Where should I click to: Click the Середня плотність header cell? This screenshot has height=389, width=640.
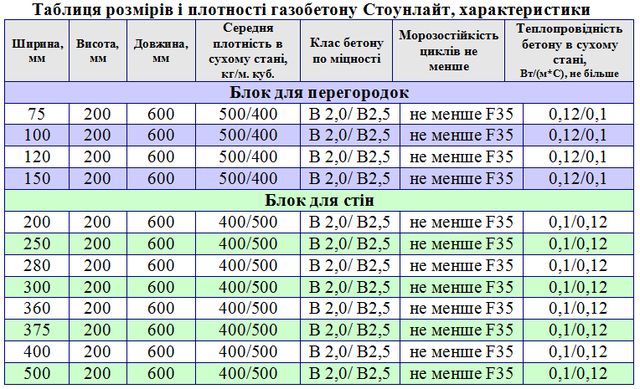pyautogui.click(x=248, y=50)
